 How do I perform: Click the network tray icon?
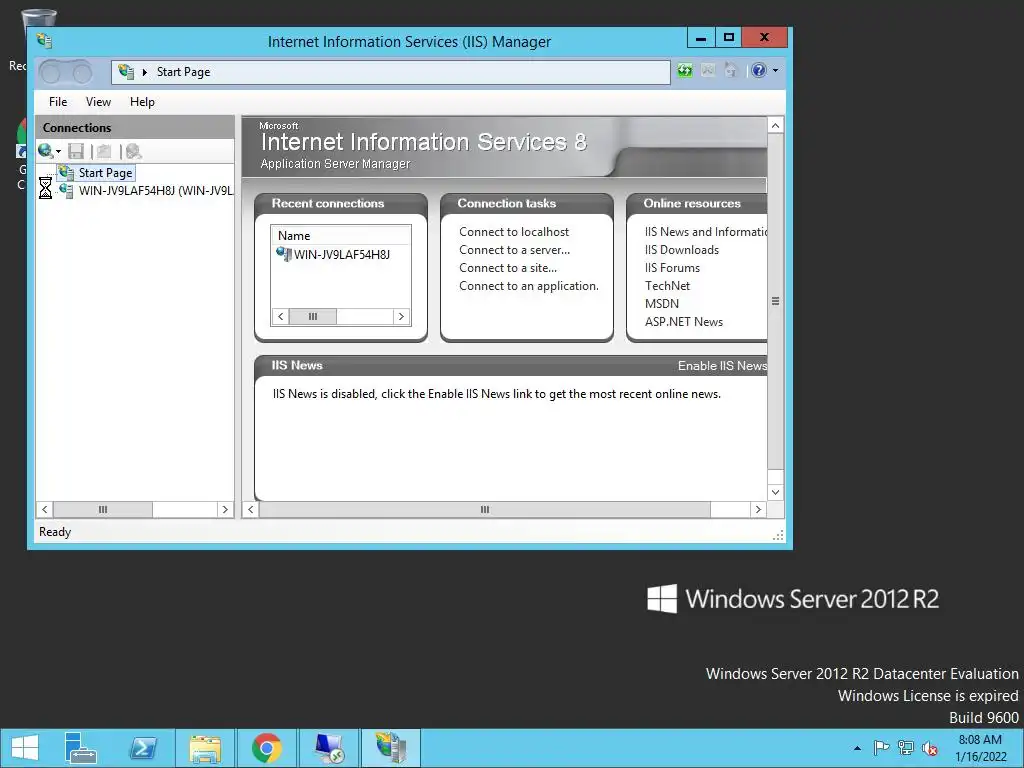(905, 748)
